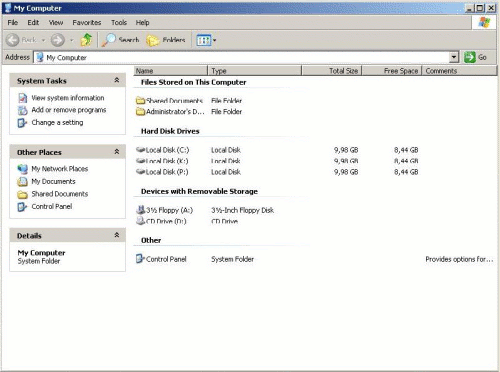Go back with the Back arrow icon
This screenshot has height=372, width=500.
(13, 40)
